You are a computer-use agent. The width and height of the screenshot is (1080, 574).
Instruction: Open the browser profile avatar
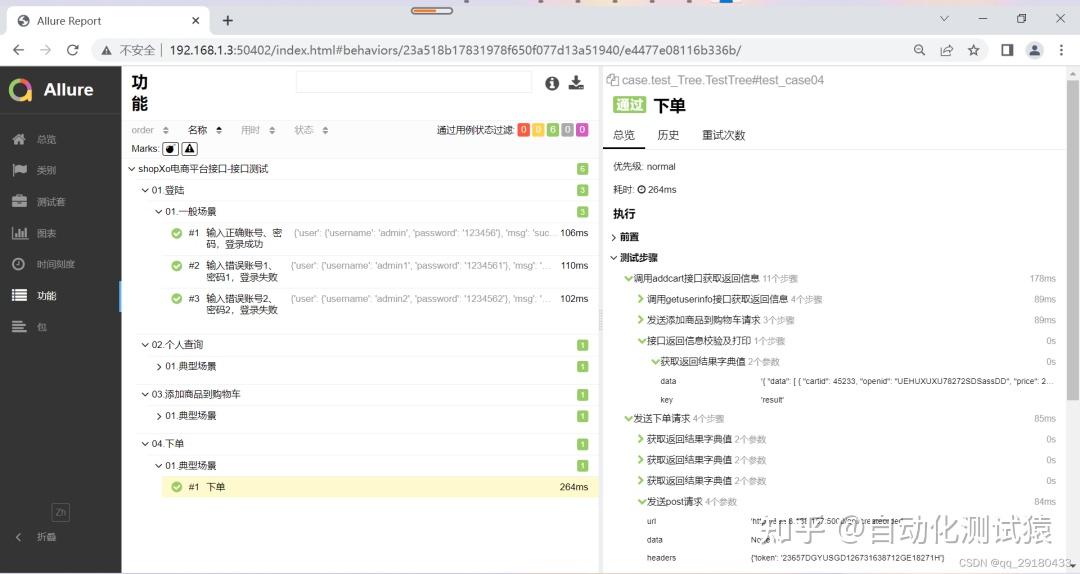pos(1034,50)
